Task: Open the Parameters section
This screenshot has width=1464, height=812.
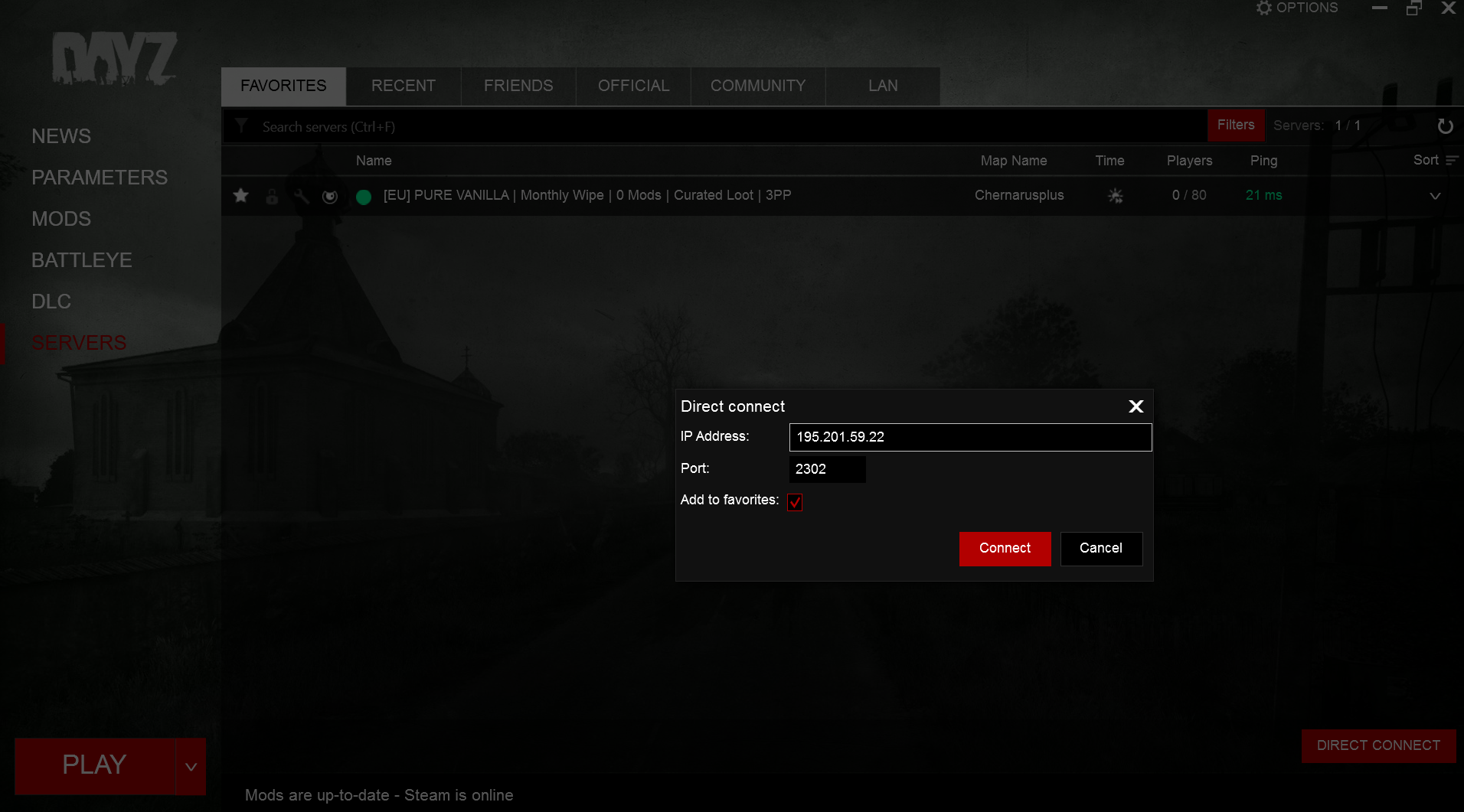Action: 100,178
